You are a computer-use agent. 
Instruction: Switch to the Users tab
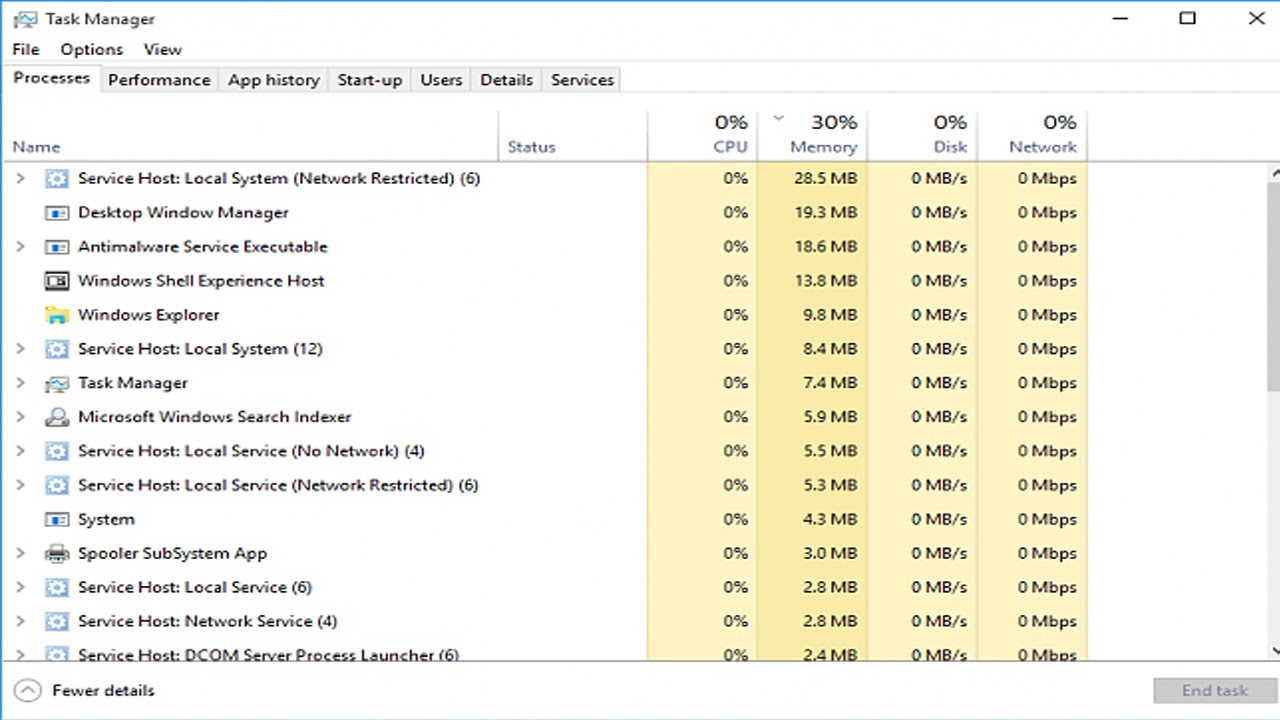[441, 80]
